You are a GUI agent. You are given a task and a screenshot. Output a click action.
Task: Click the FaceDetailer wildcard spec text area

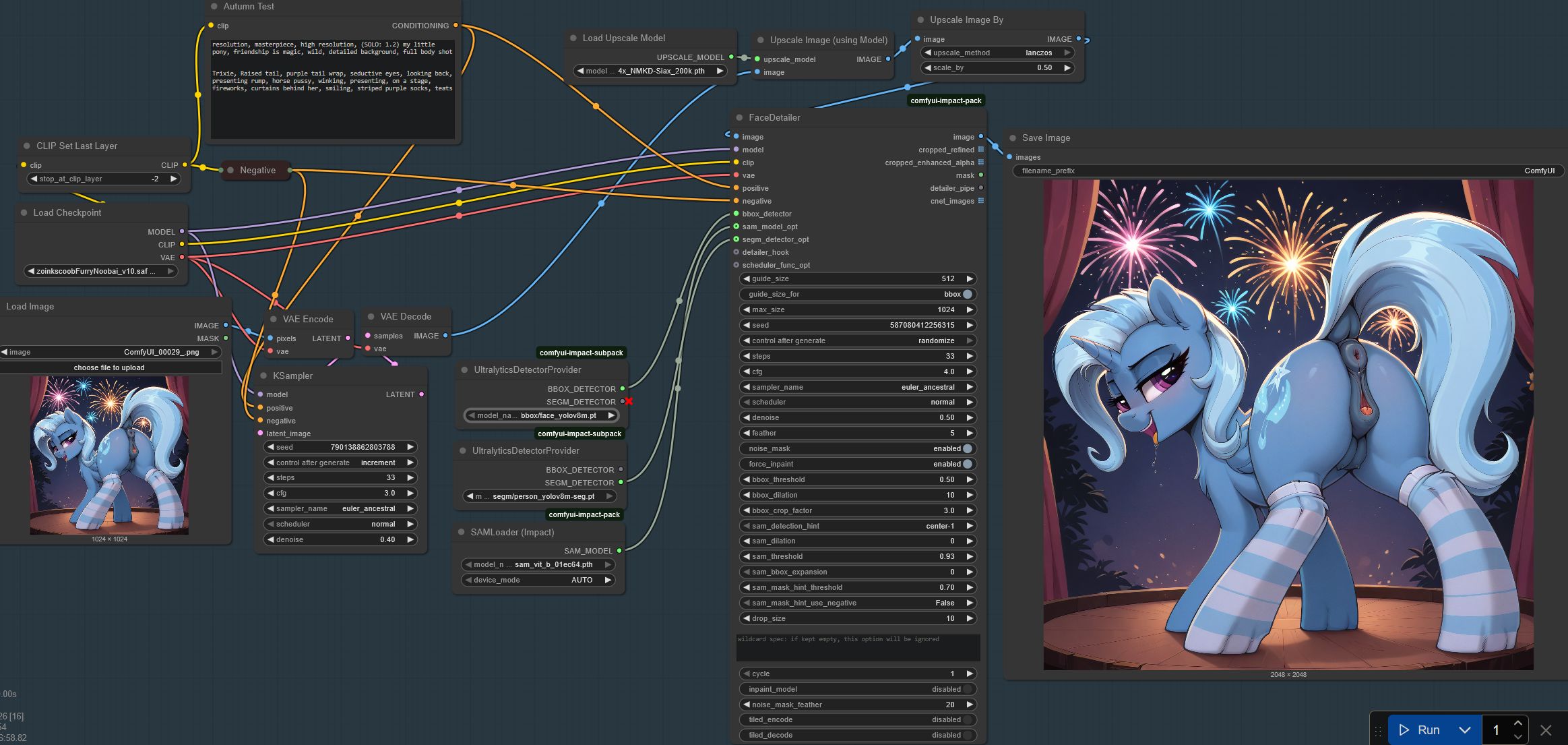click(x=858, y=648)
